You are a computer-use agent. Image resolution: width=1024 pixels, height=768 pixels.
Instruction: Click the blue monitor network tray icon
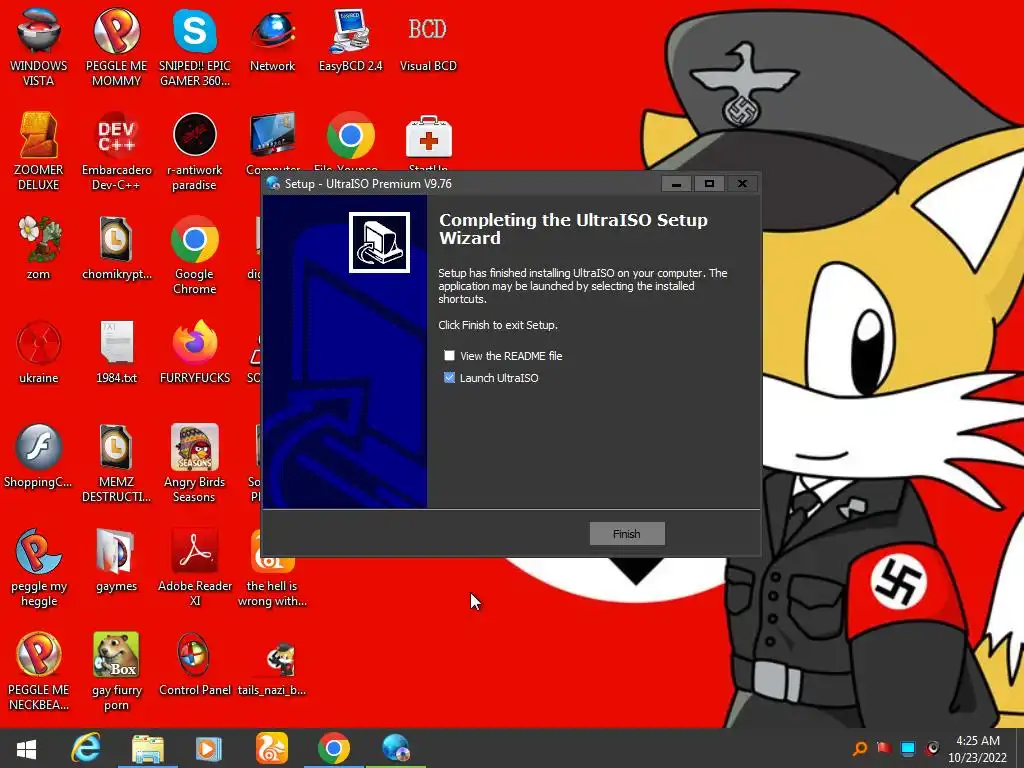908,748
